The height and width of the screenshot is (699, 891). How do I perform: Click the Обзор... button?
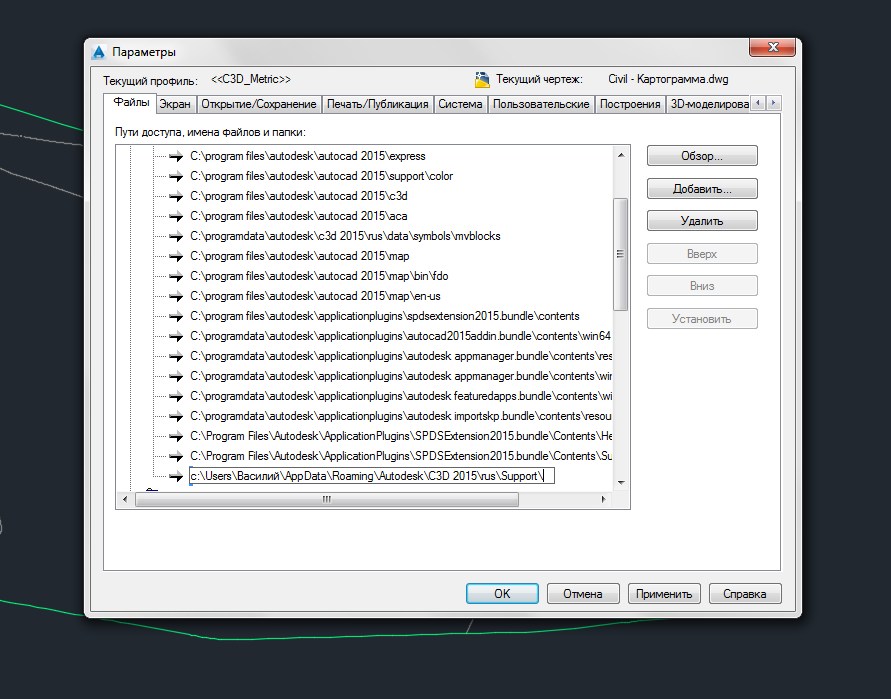(702, 156)
